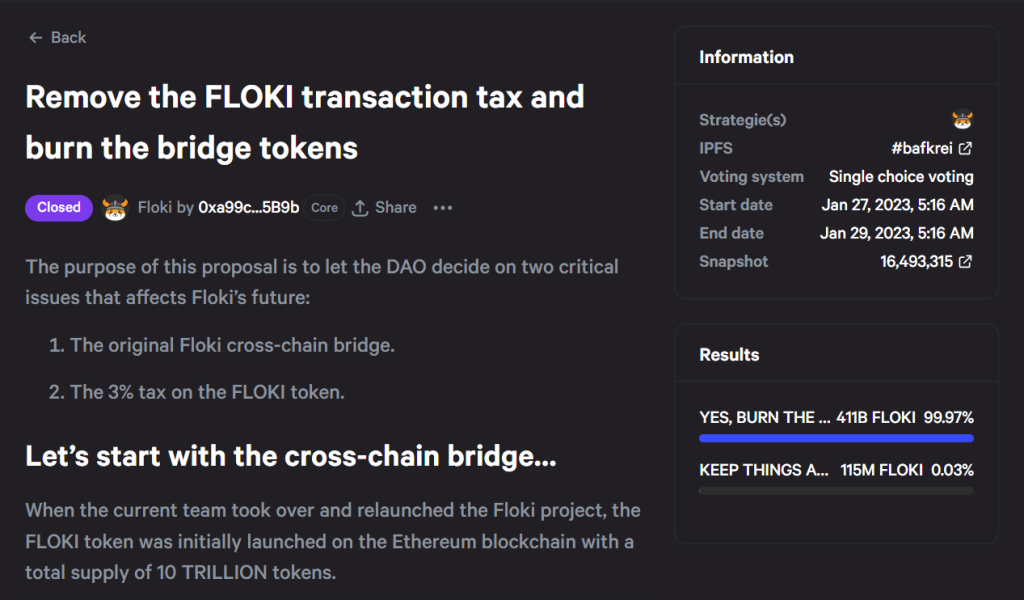The height and width of the screenshot is (600, 1024).
Task: Click the Floki mascot icon in the proposal header
Action: (x=115, y=207)
